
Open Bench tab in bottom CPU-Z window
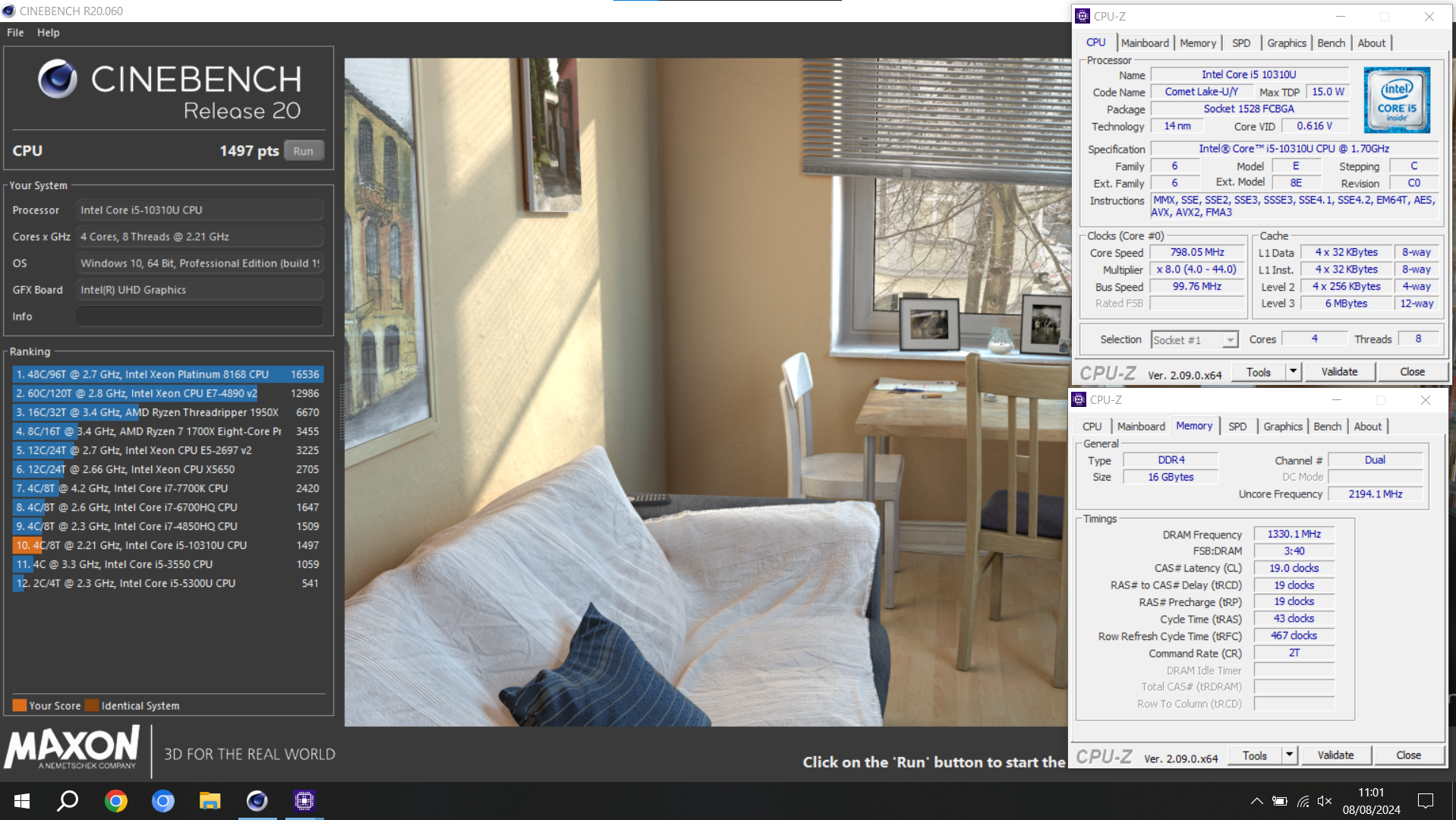pos(1327,427)
